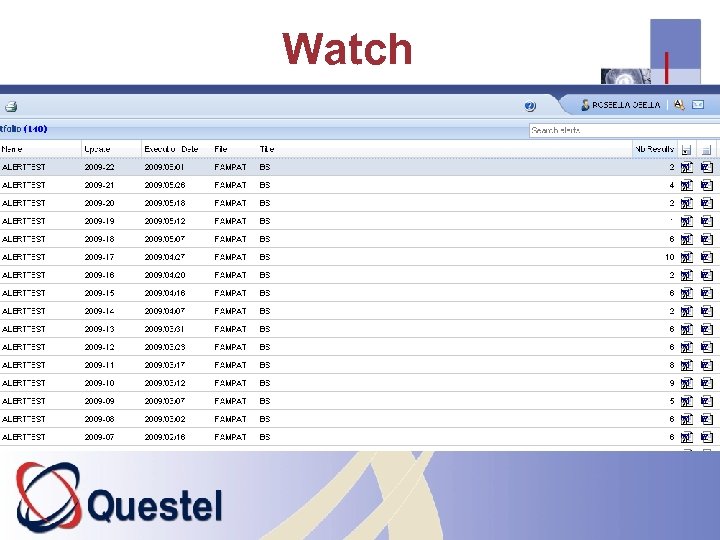The image size is (720, 540).
Task: Select the execution date 2009/03/23
Action: [x=165, y=347]
